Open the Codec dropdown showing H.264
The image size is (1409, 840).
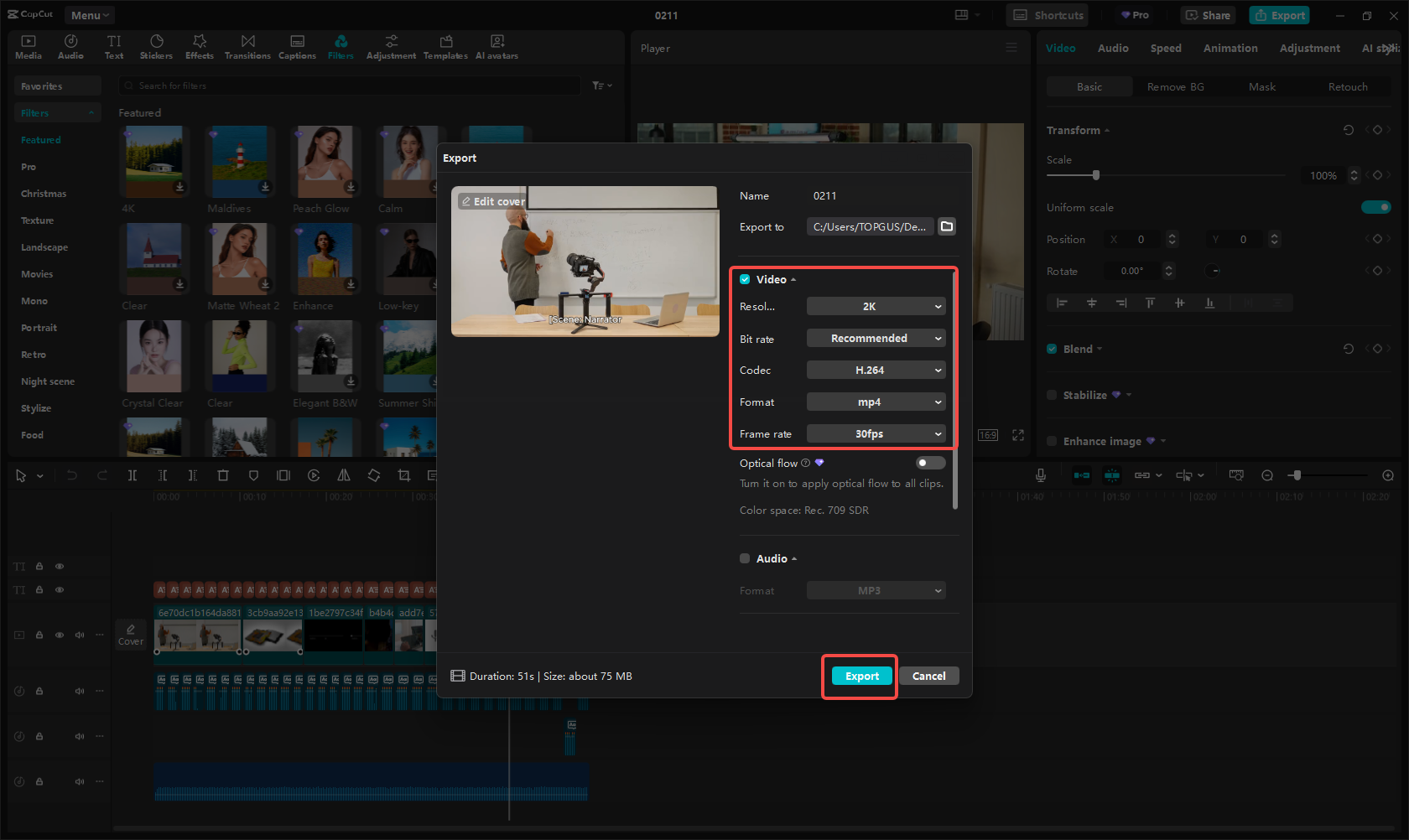pyautogui.click(x=876, y=370)
